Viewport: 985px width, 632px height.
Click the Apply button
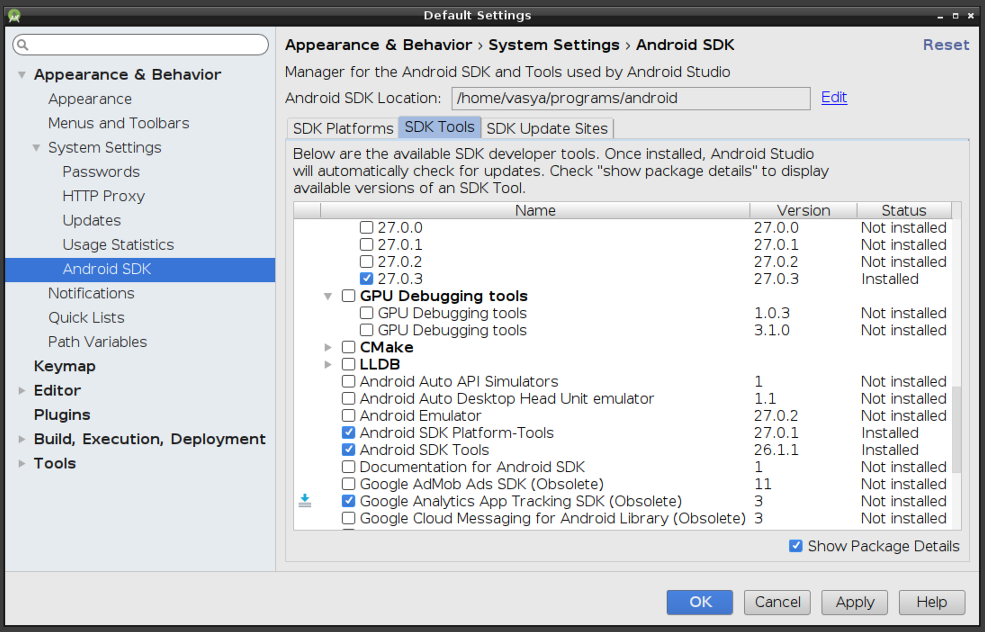855,602
